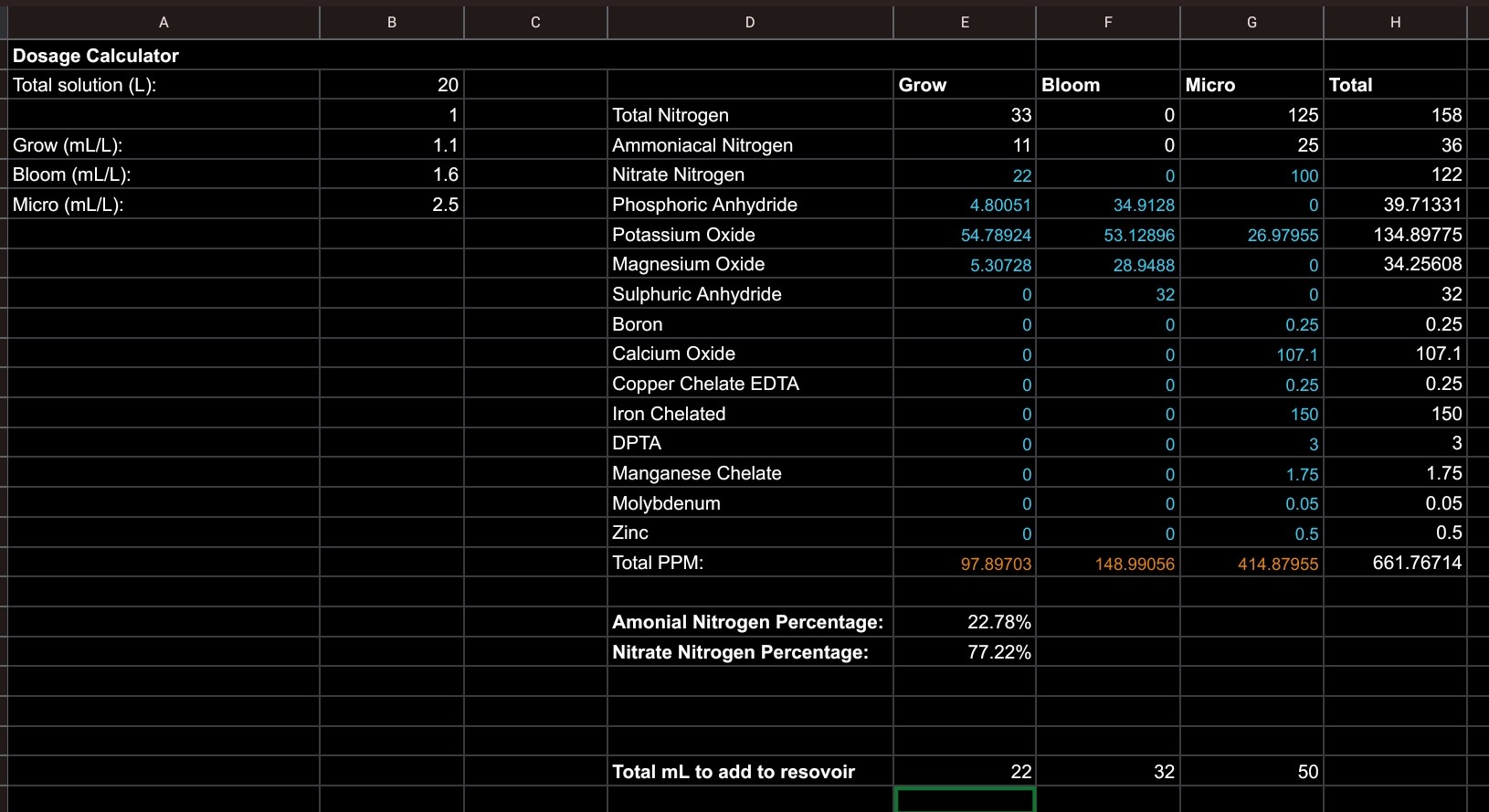Select the column E header

[x=965, y=22]
